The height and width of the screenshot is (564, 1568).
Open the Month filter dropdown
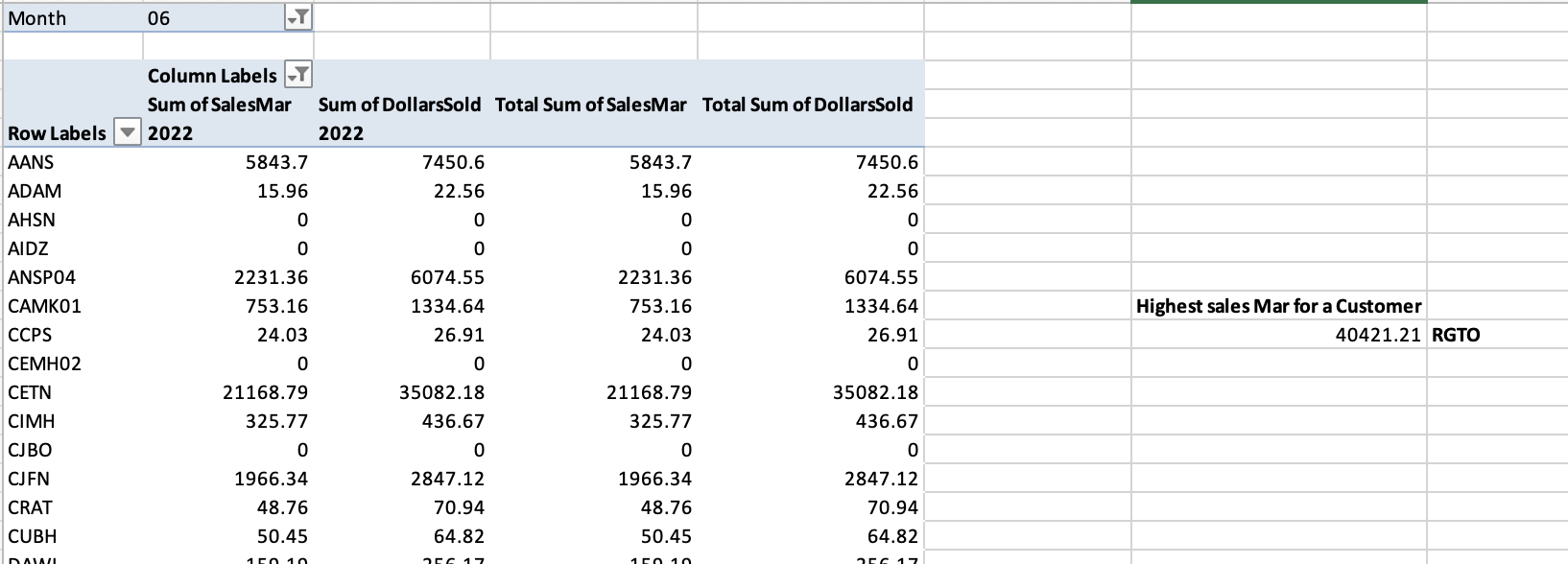tap(298, 18)
